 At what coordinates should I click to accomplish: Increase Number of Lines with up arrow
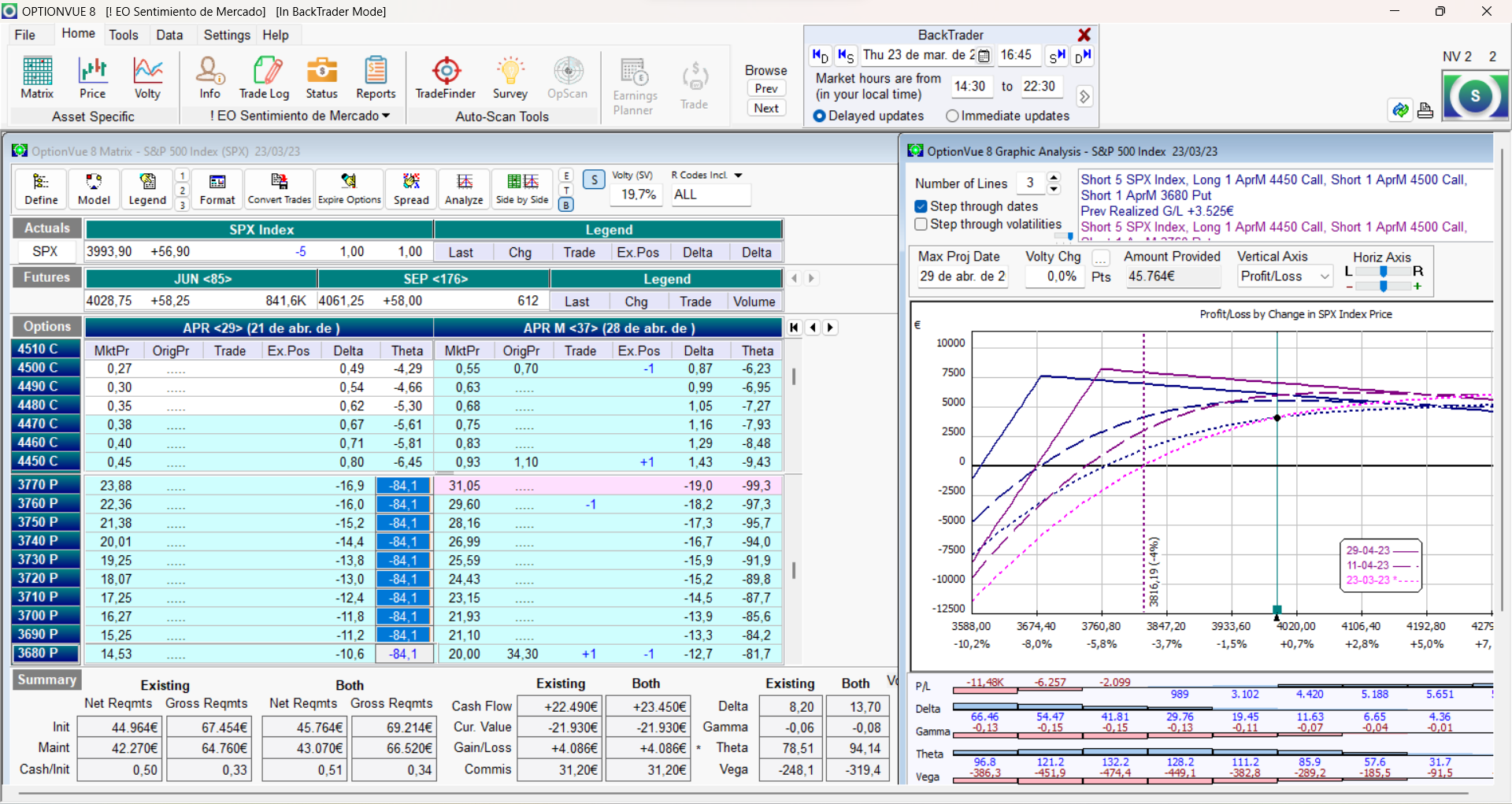pyautogui.click(x=1054, y=177)
